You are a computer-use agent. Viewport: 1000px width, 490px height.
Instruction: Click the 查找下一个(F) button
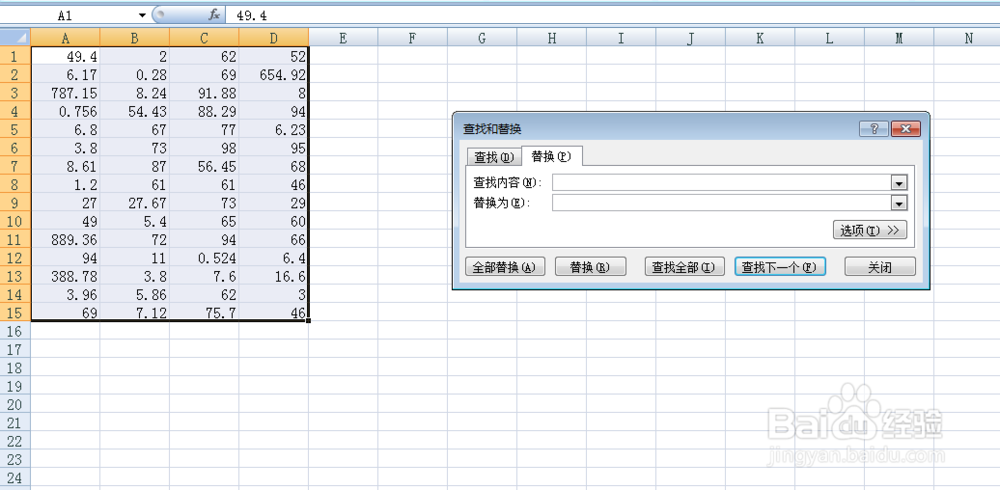point(780,267)
